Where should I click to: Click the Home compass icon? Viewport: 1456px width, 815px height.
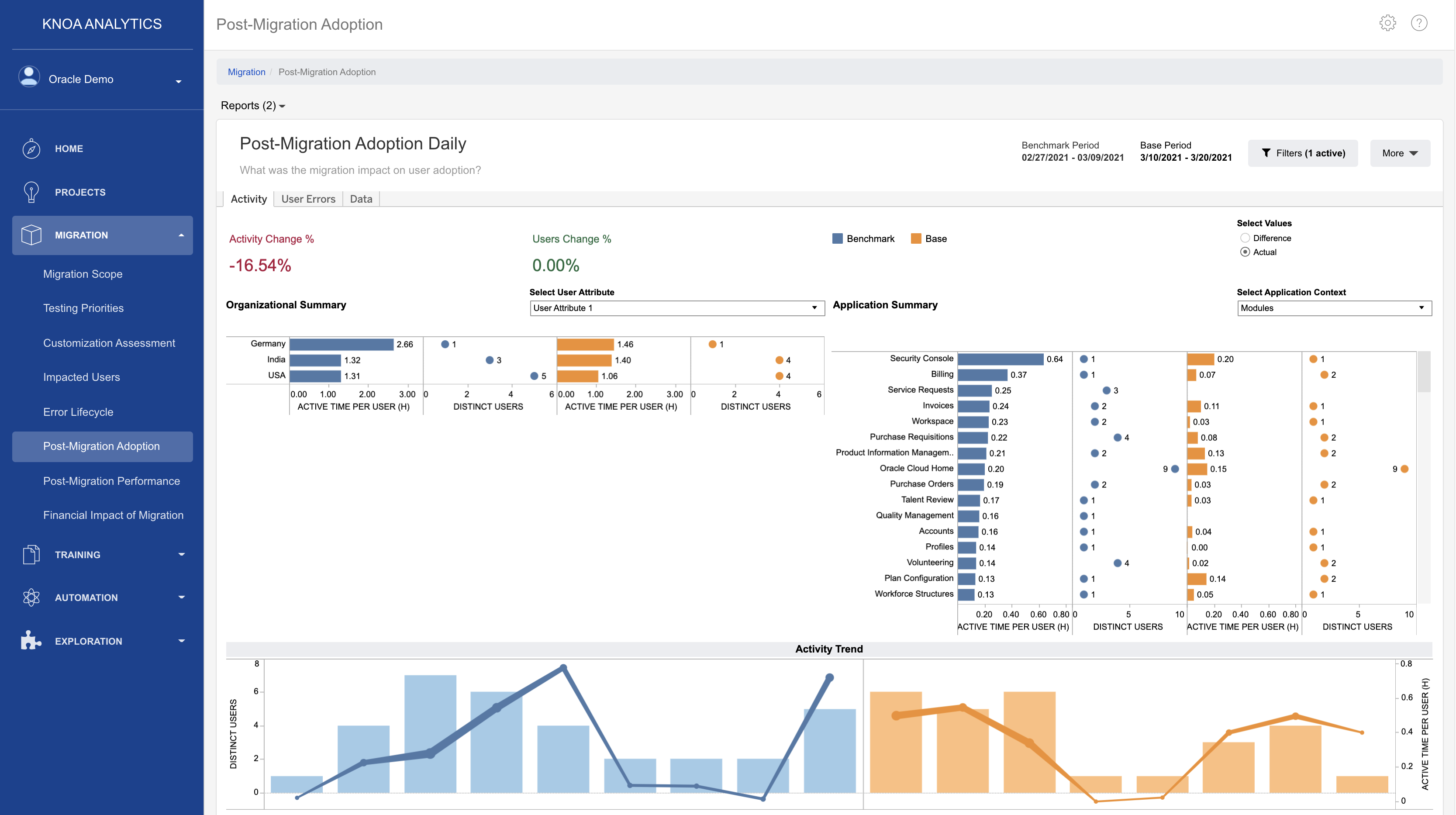point(31,148)
